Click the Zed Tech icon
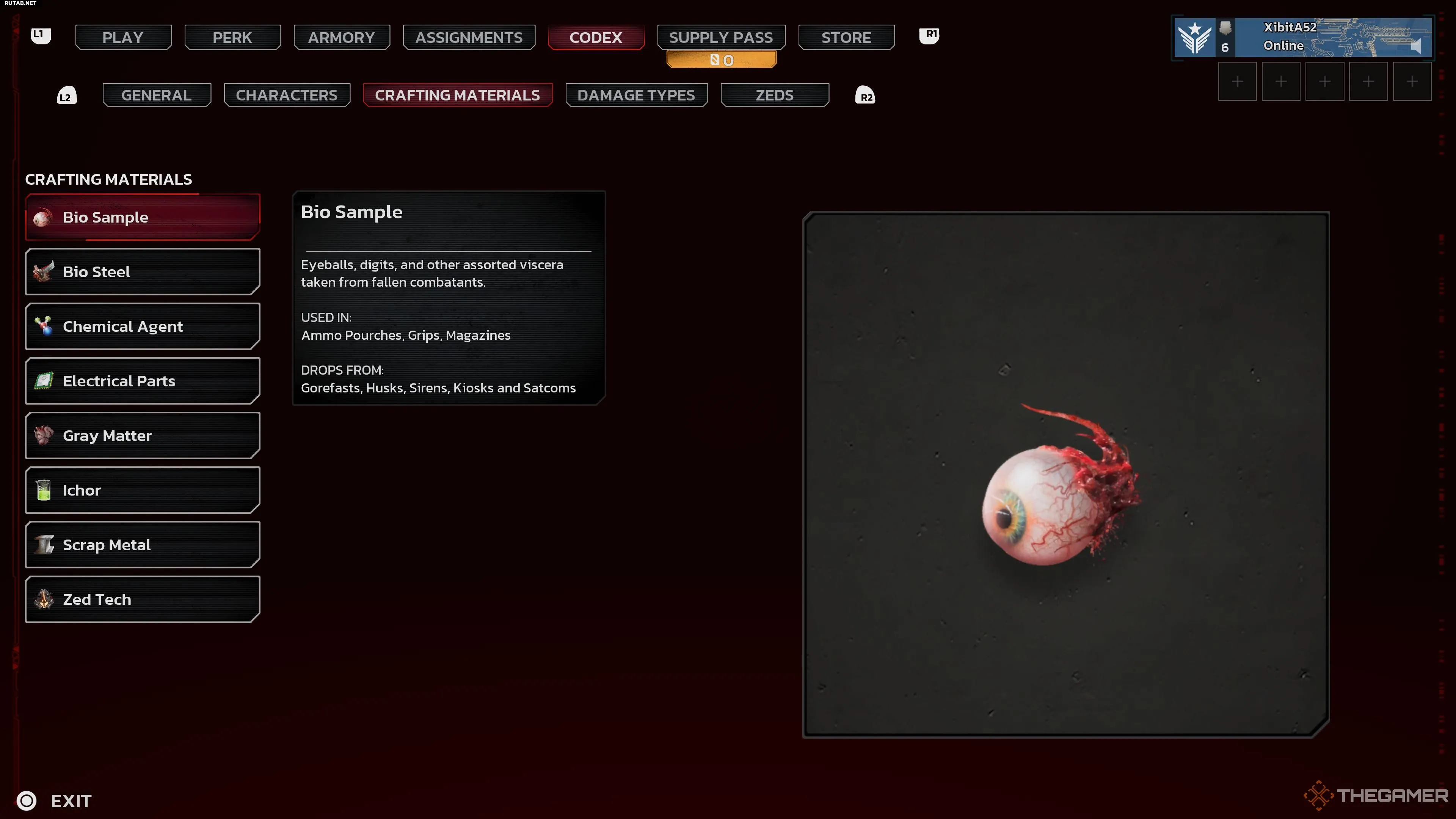1456x819 pixels. coord(43,600)
